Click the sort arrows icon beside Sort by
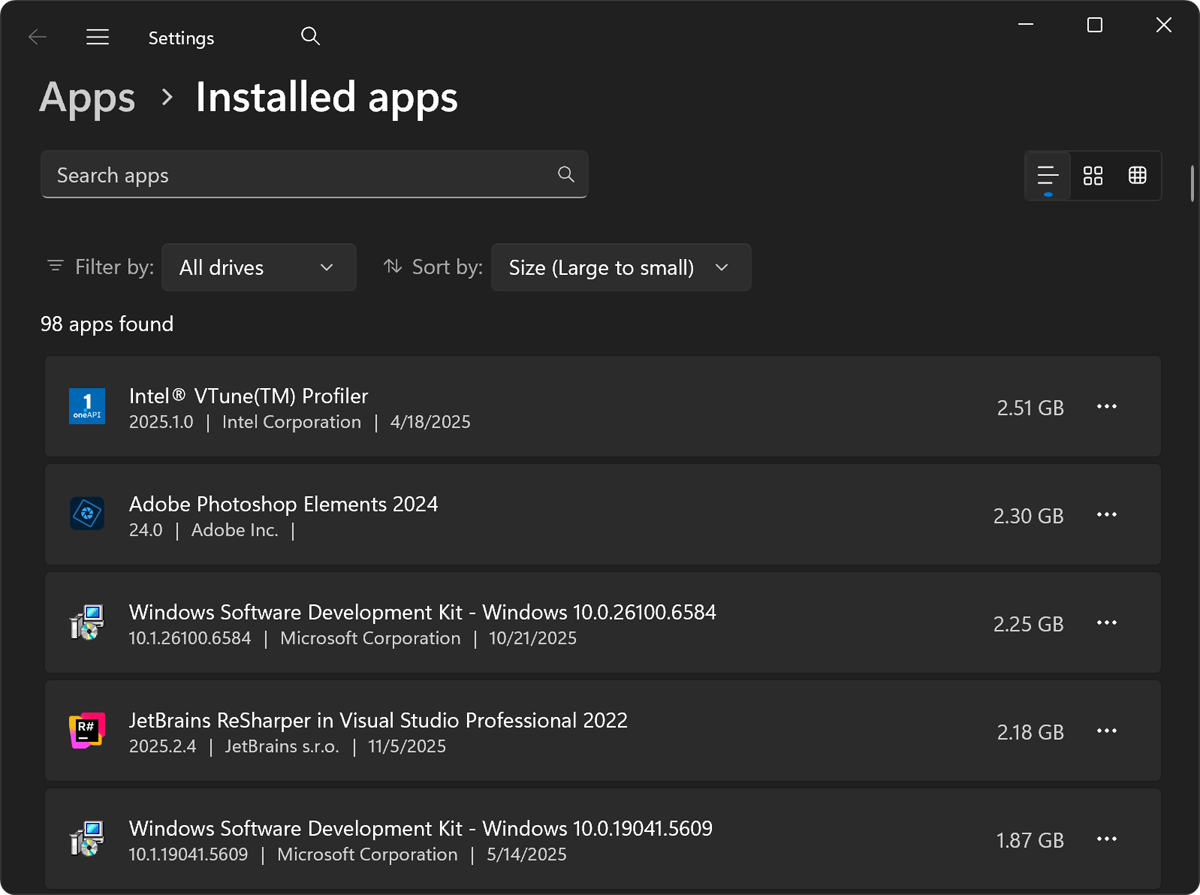 click(x=392, y=267)
